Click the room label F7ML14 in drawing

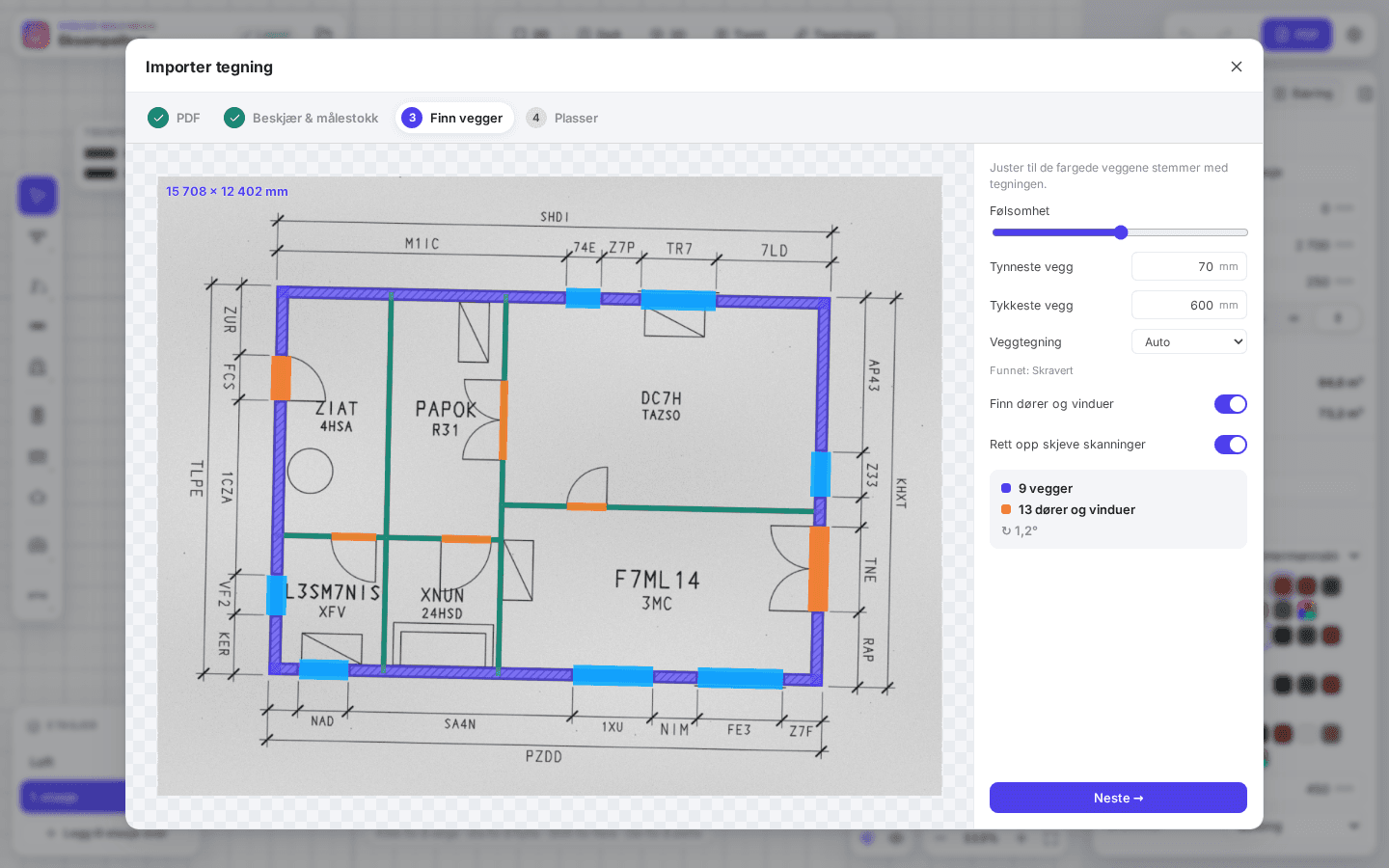point(657,580)
